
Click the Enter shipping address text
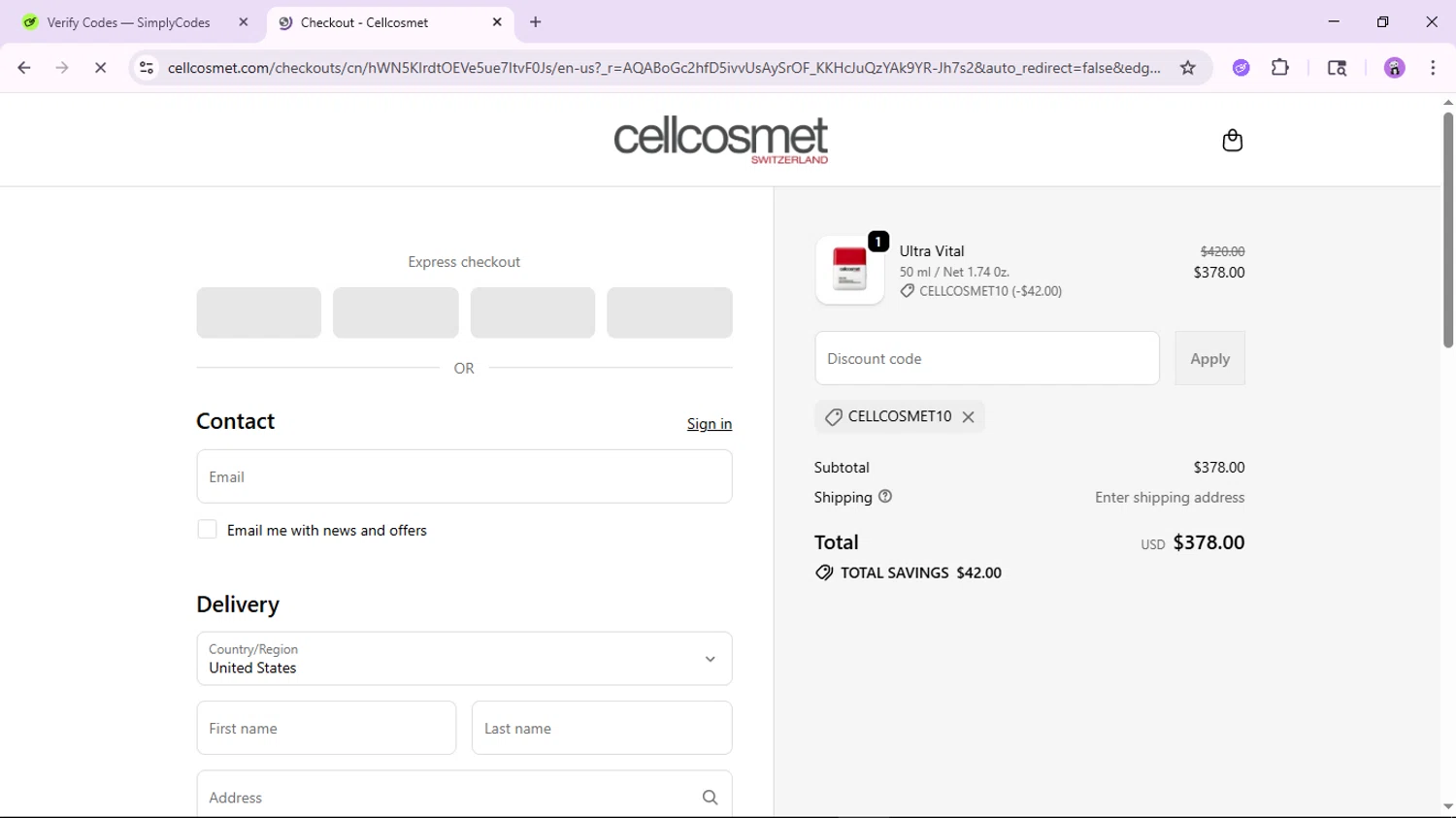pyautogui.click(x=1170, y=498)
